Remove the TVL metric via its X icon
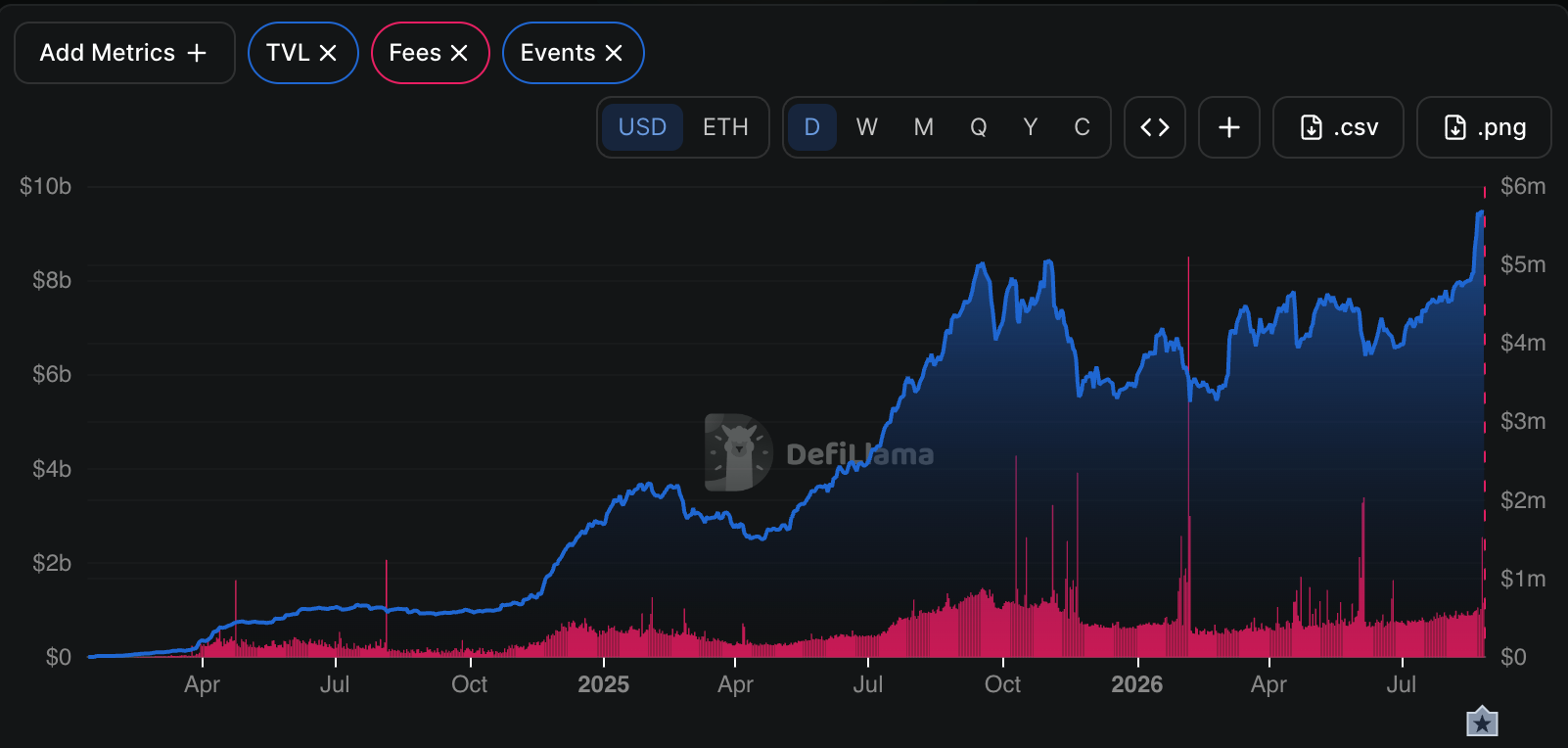Screen dimensions: 1568x748 click(x=328, y=53)
